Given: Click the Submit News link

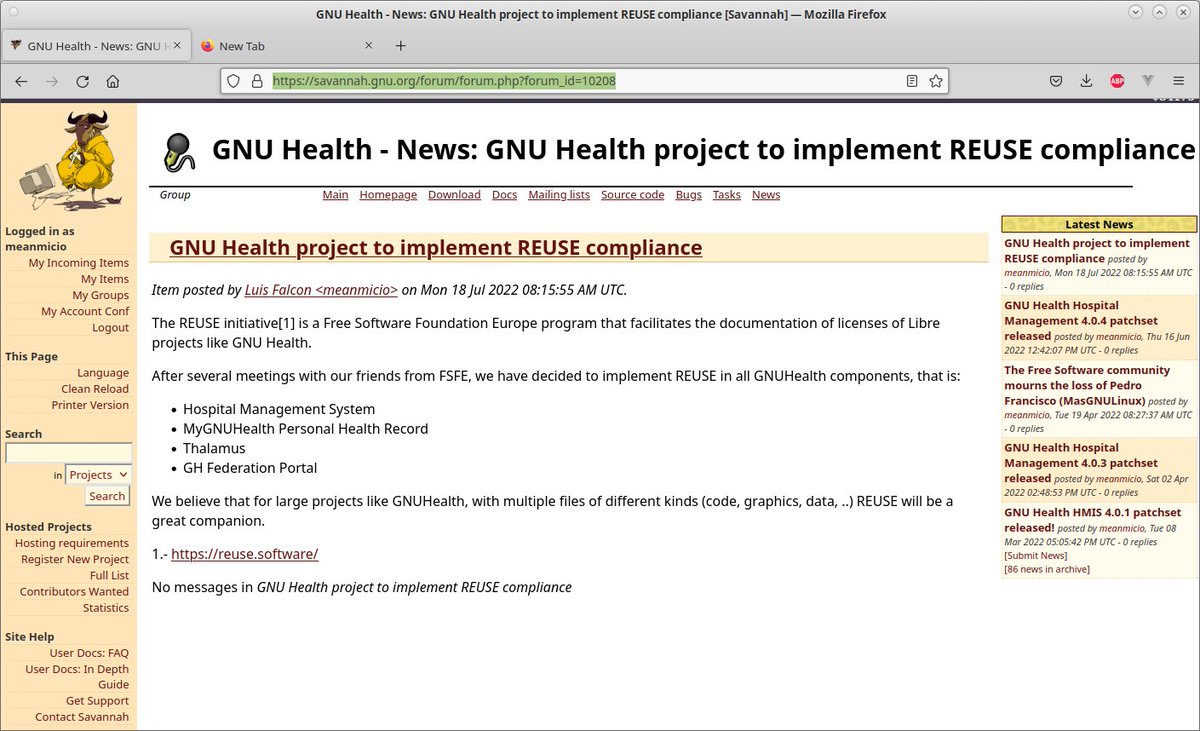Looking at the screenshot, I should (1036, 555).
